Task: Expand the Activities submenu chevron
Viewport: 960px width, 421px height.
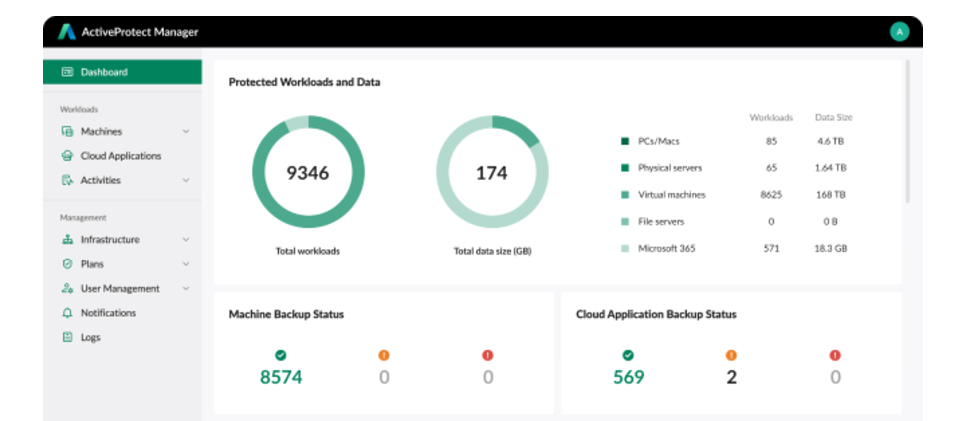Action: [186, 180]
